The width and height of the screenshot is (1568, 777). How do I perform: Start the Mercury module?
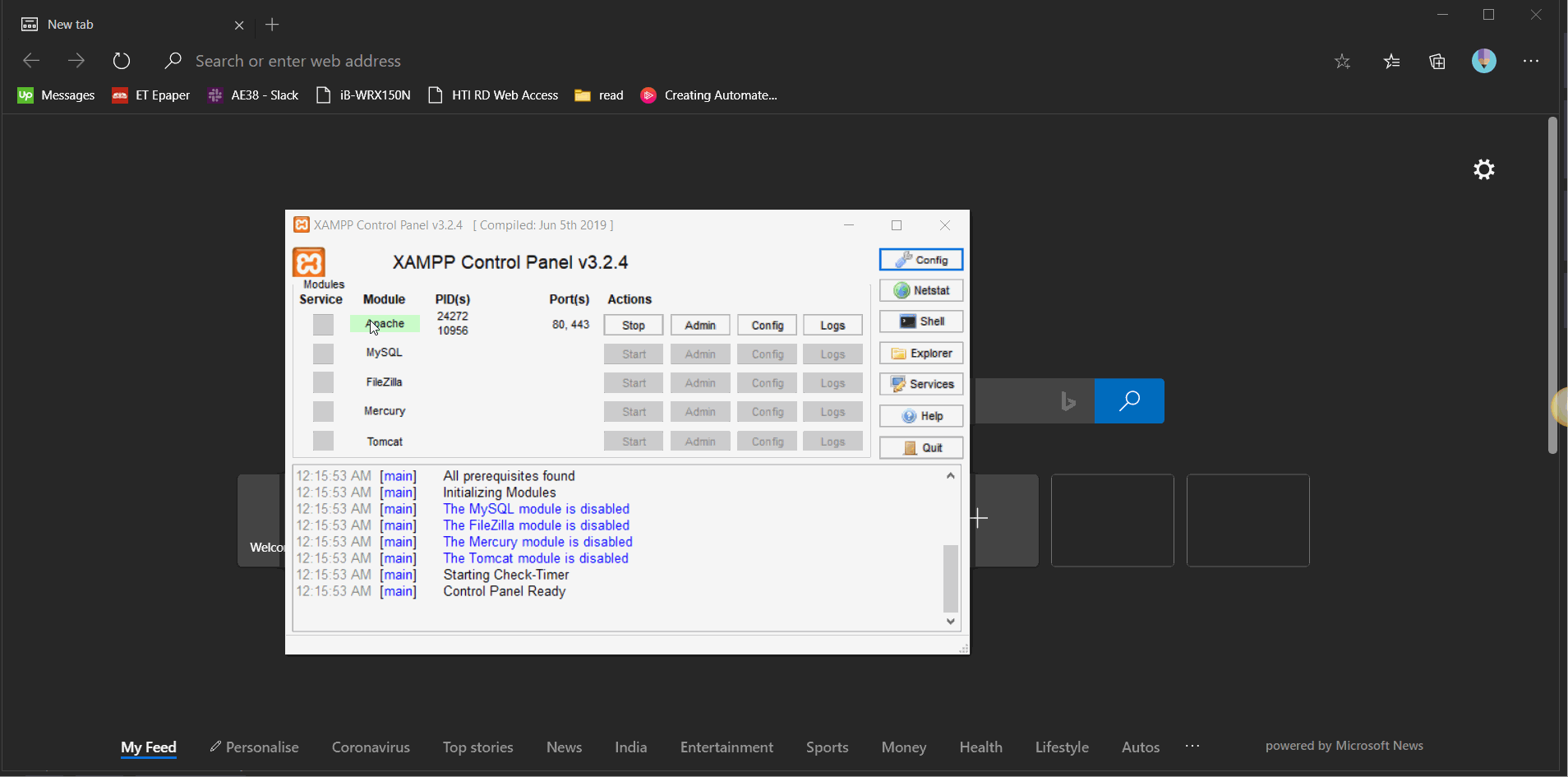(x=634, y=412)
